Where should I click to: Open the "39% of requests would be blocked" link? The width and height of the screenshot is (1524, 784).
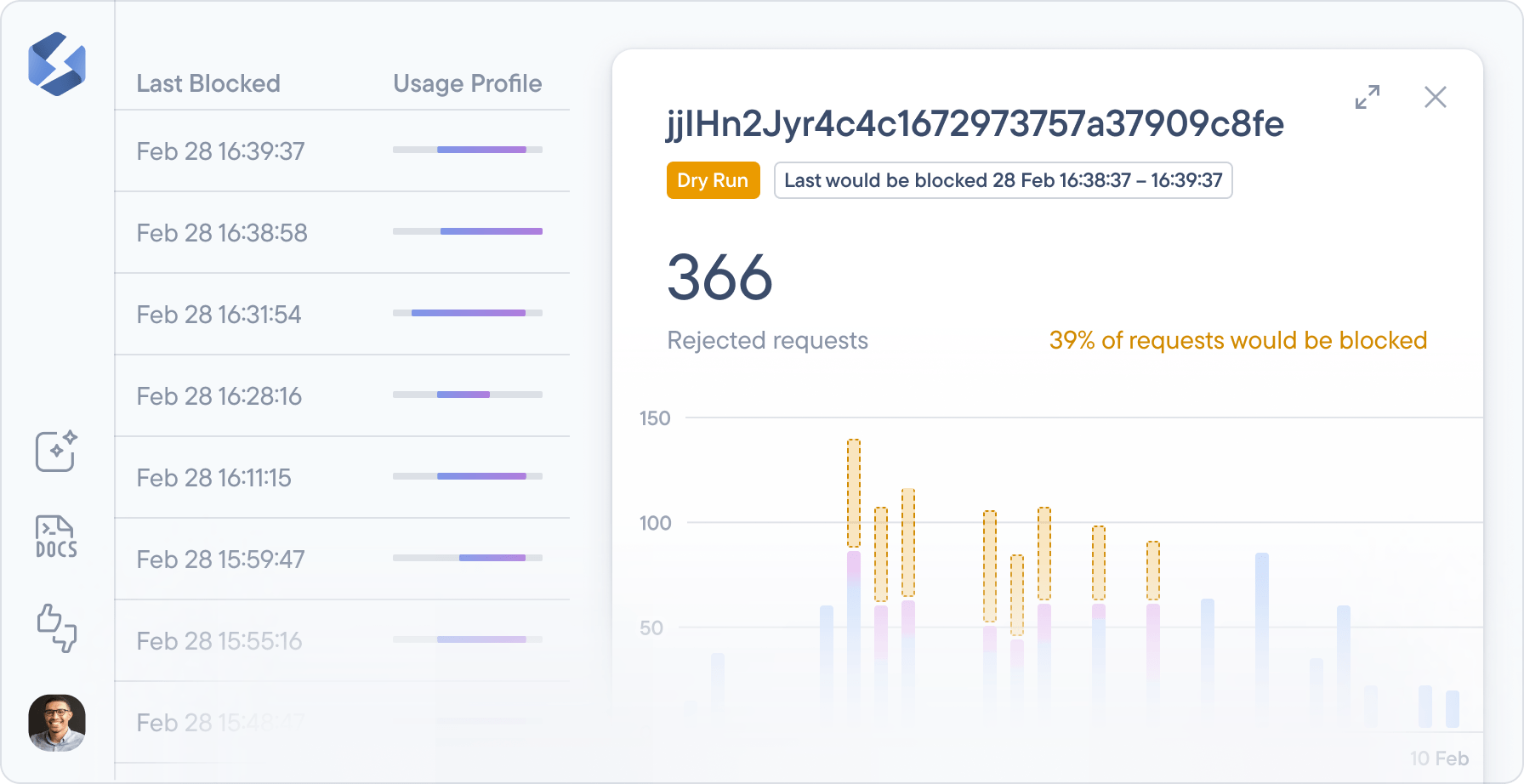pyautogui.click(x=1237, y=340)
